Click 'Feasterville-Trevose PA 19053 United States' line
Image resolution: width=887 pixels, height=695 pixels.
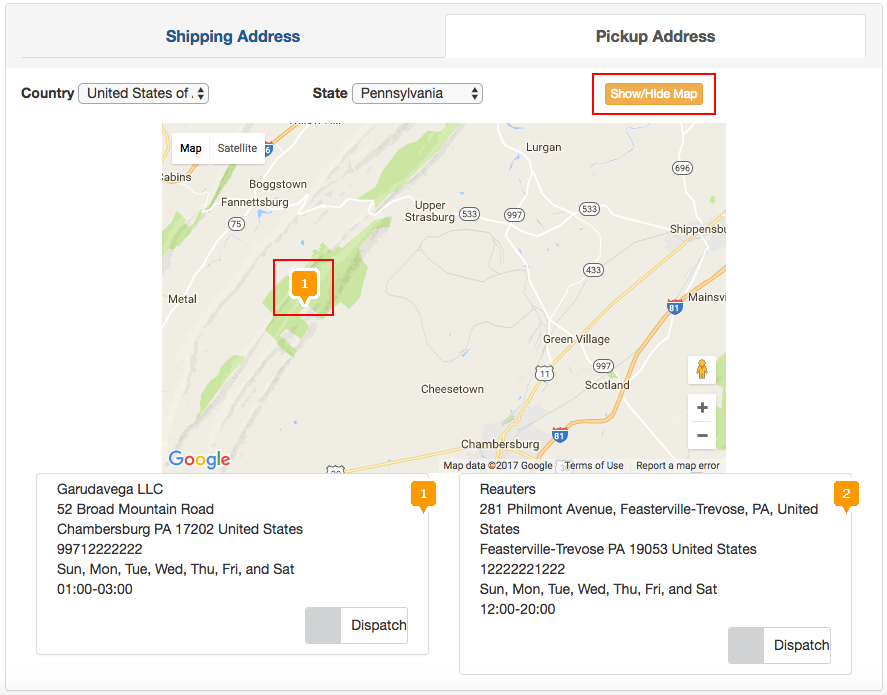click(618, 549)
